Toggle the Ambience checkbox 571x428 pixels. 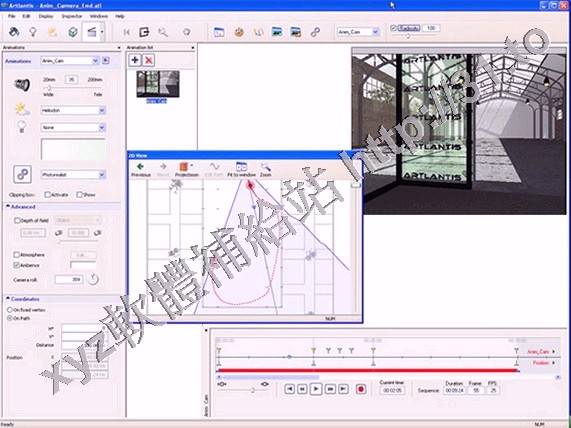(16, 265)
